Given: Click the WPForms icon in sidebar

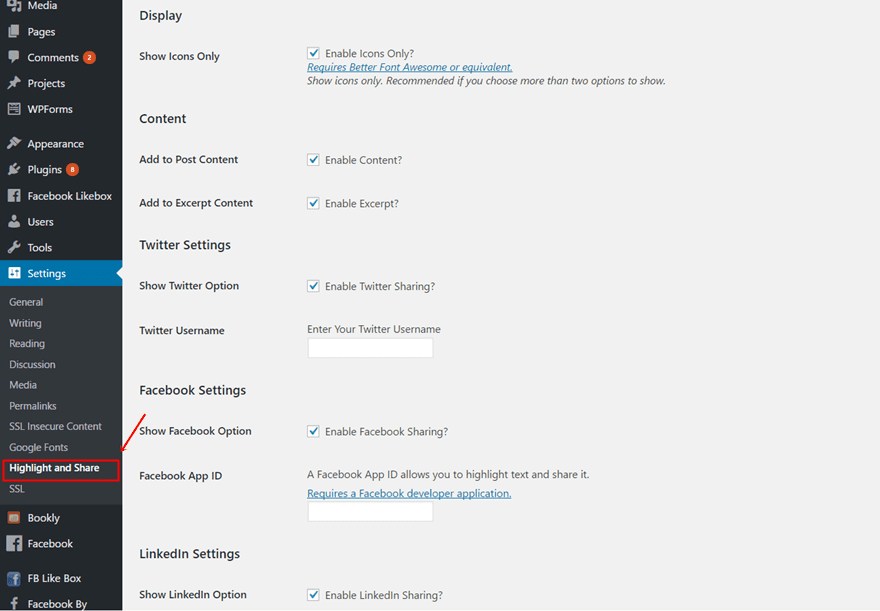Looking at the screenshot, I should [x=14, y=109].
